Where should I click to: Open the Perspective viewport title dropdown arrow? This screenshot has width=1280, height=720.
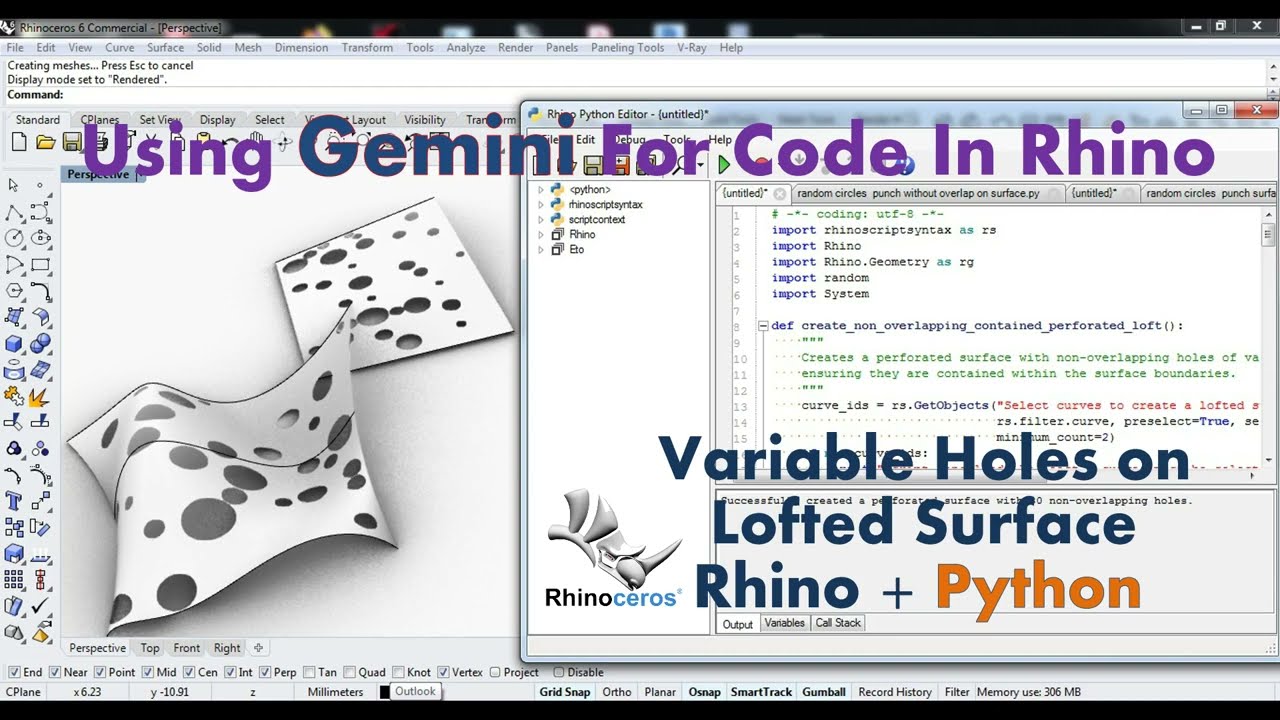pos(140,174)
